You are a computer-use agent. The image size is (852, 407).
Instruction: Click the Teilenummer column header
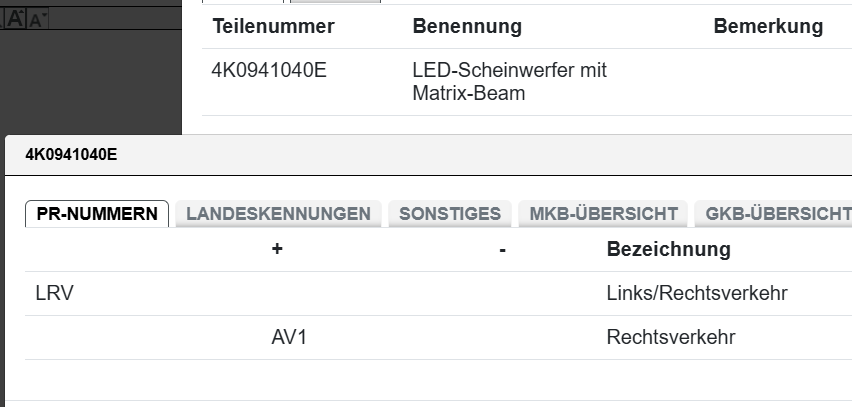tap(273, 27)
